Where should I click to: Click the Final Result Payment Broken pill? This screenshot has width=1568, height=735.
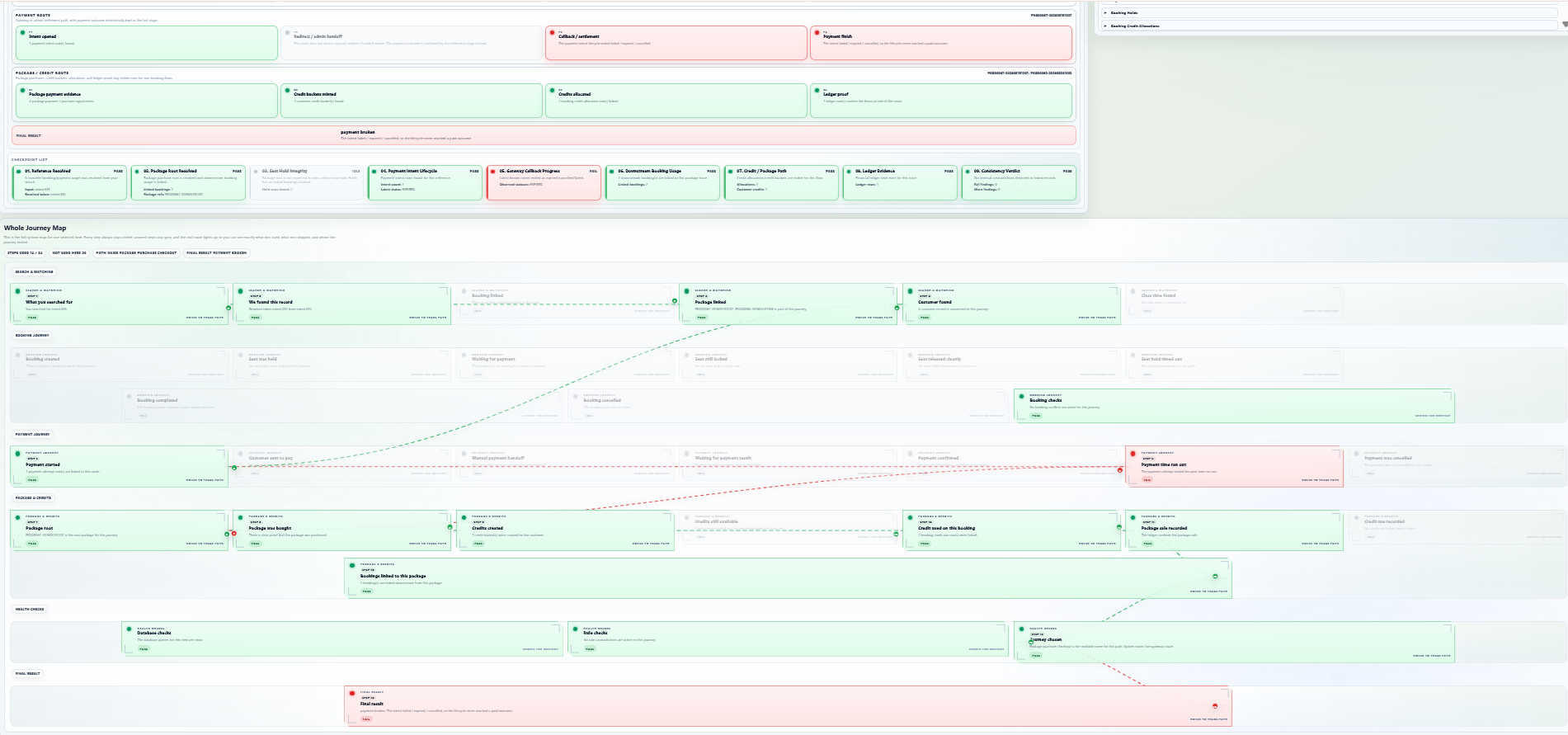tap(216, 252)
